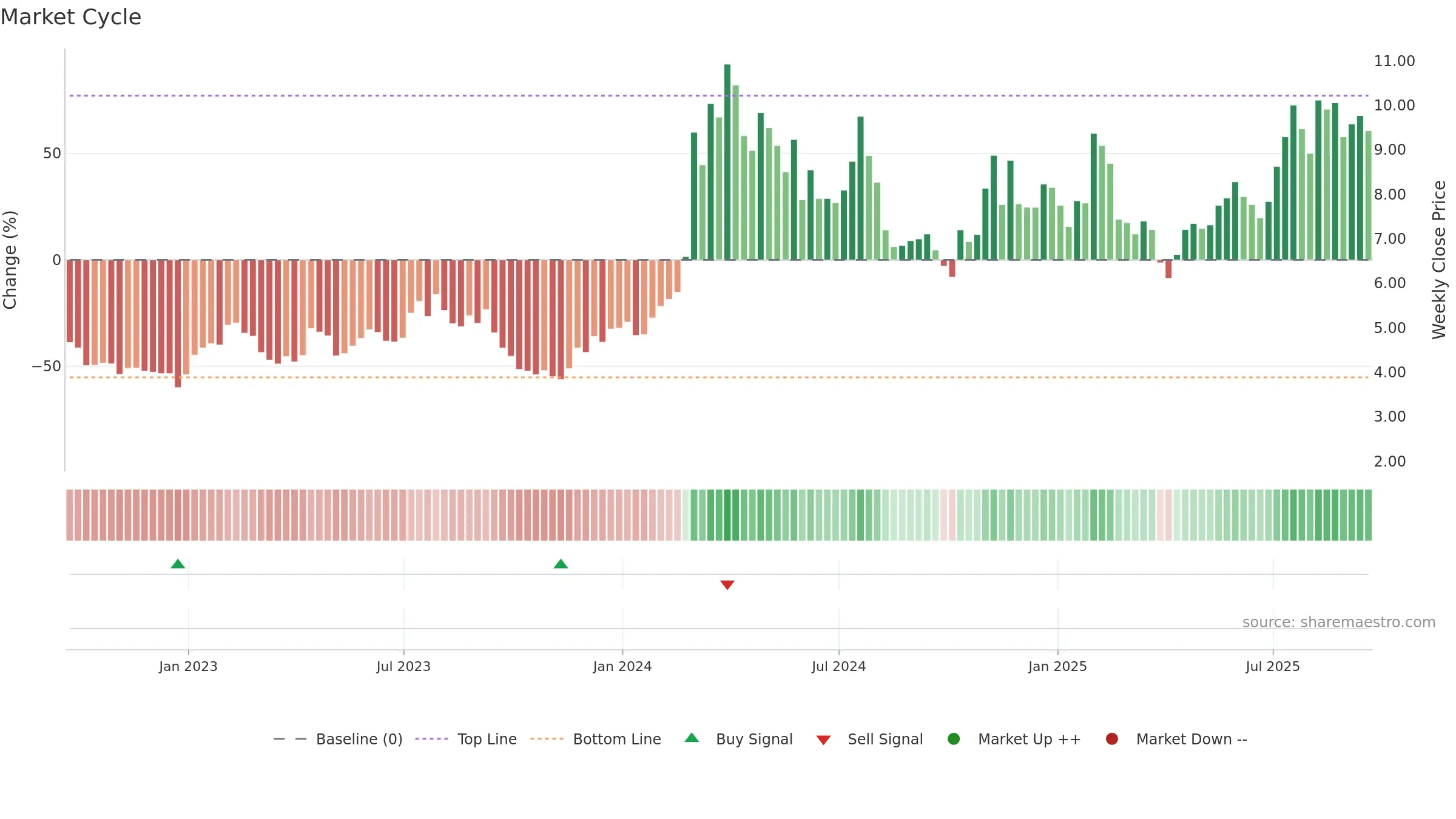Viewport: 1456px width, 819px height.
Task: Click the lowest red bar near Jan 2023
Action: [178, 323]
